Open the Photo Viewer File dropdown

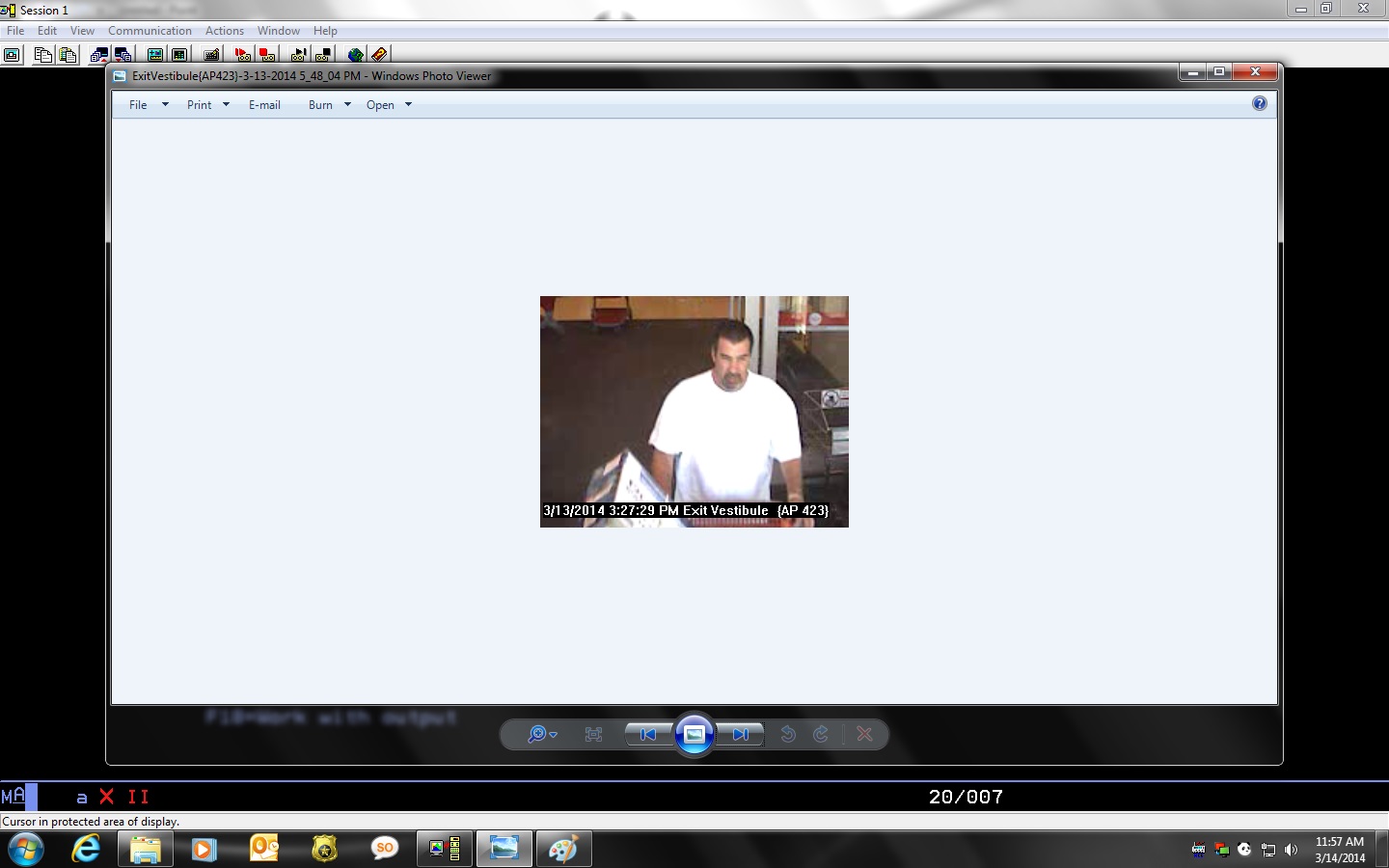[x=149, y=104]
